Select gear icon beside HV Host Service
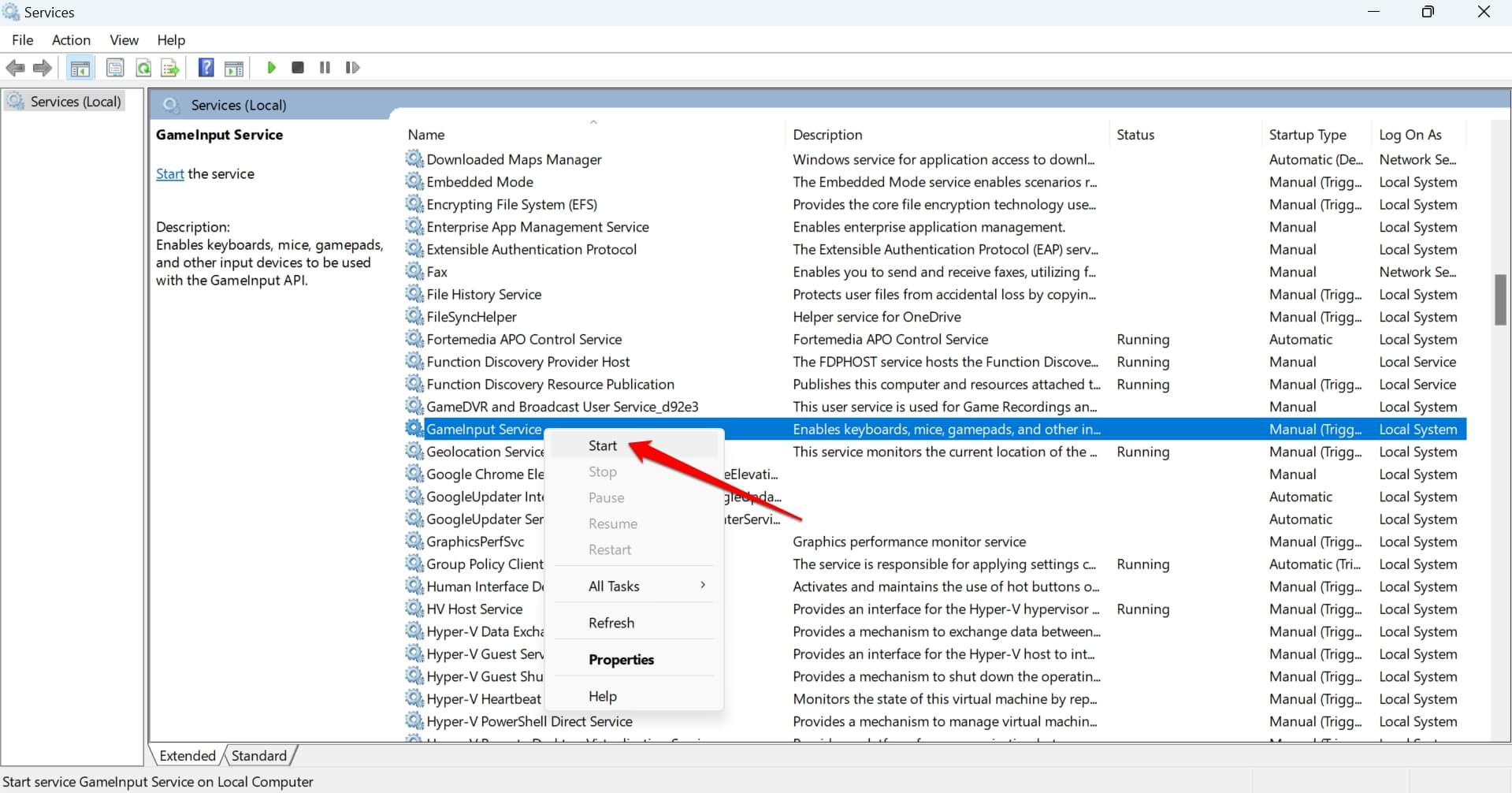This screenshot has height=793, width=1512. pos(414,609)
